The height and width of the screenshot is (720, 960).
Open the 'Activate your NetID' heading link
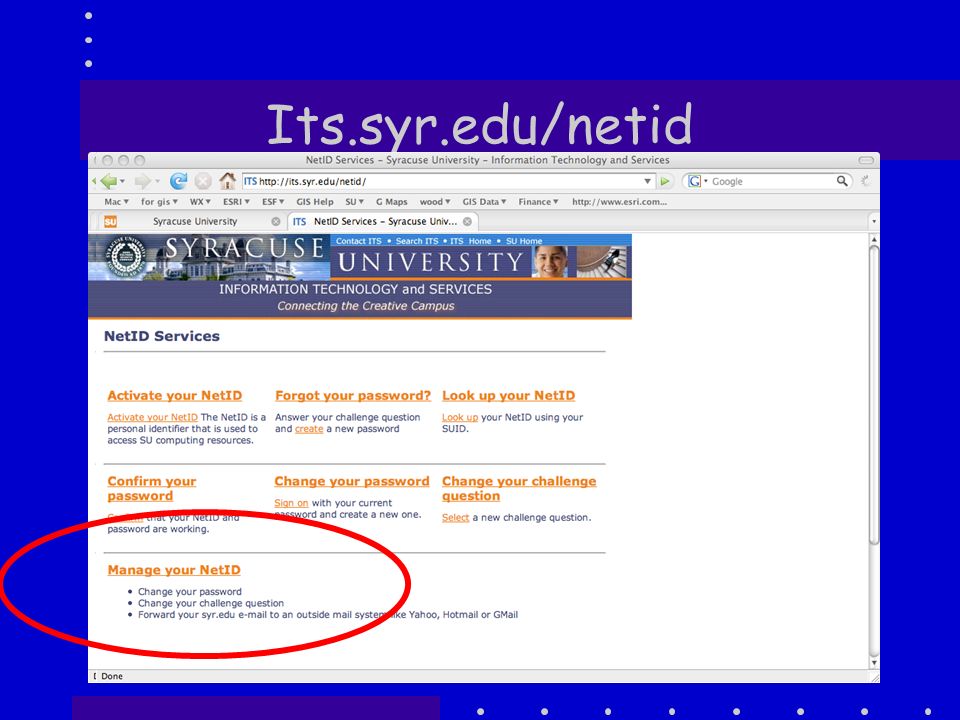174,396
